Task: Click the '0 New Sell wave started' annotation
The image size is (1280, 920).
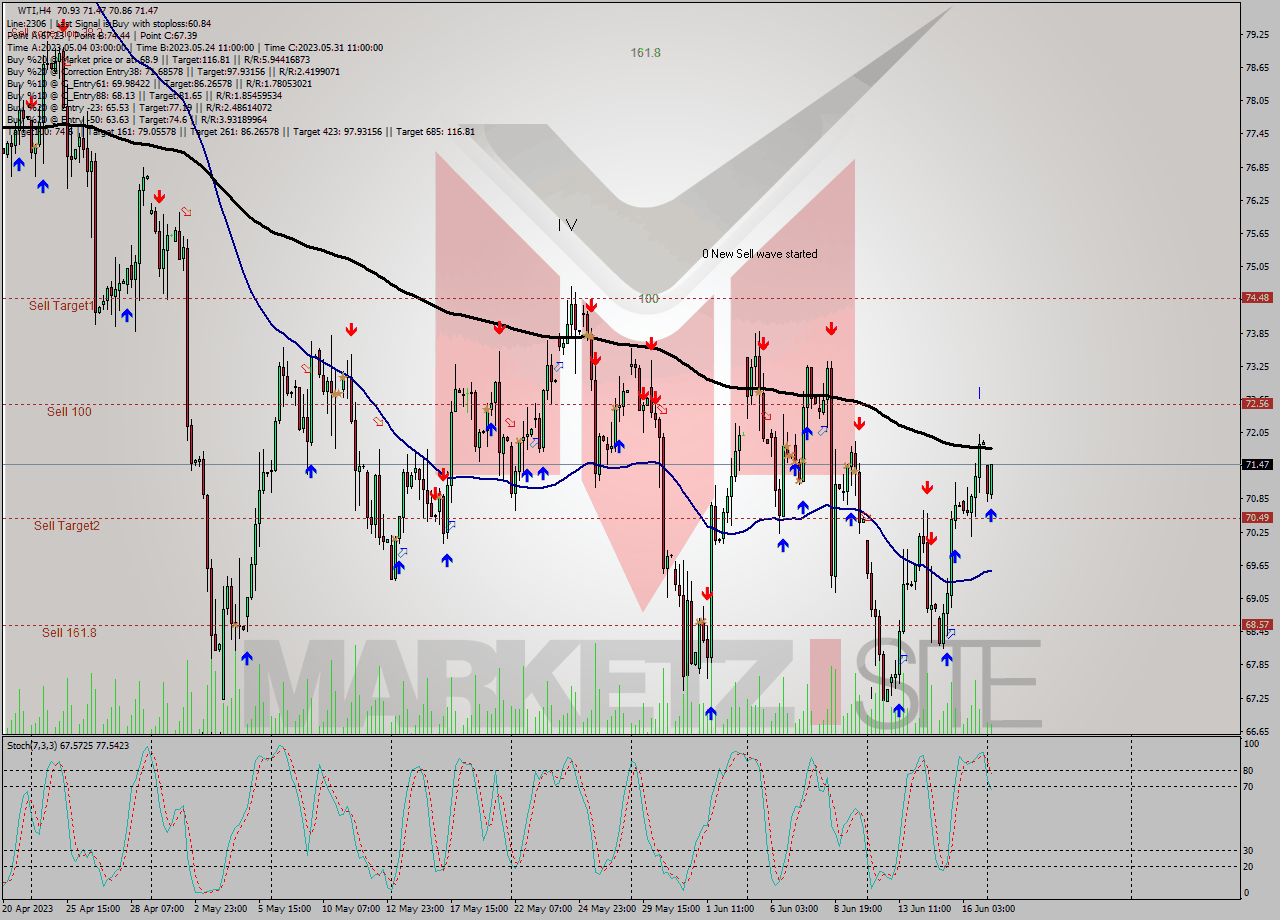Action: [759, 254]
